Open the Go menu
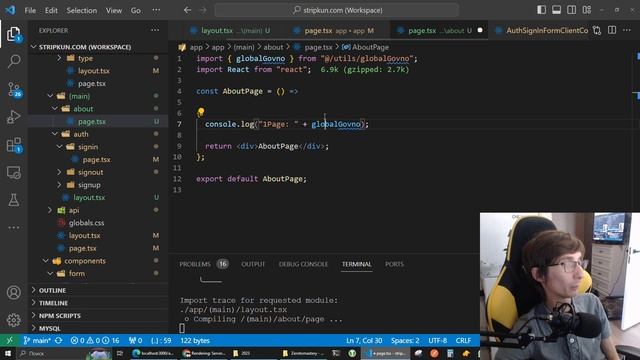640x360 pixels. pos(136,10)
